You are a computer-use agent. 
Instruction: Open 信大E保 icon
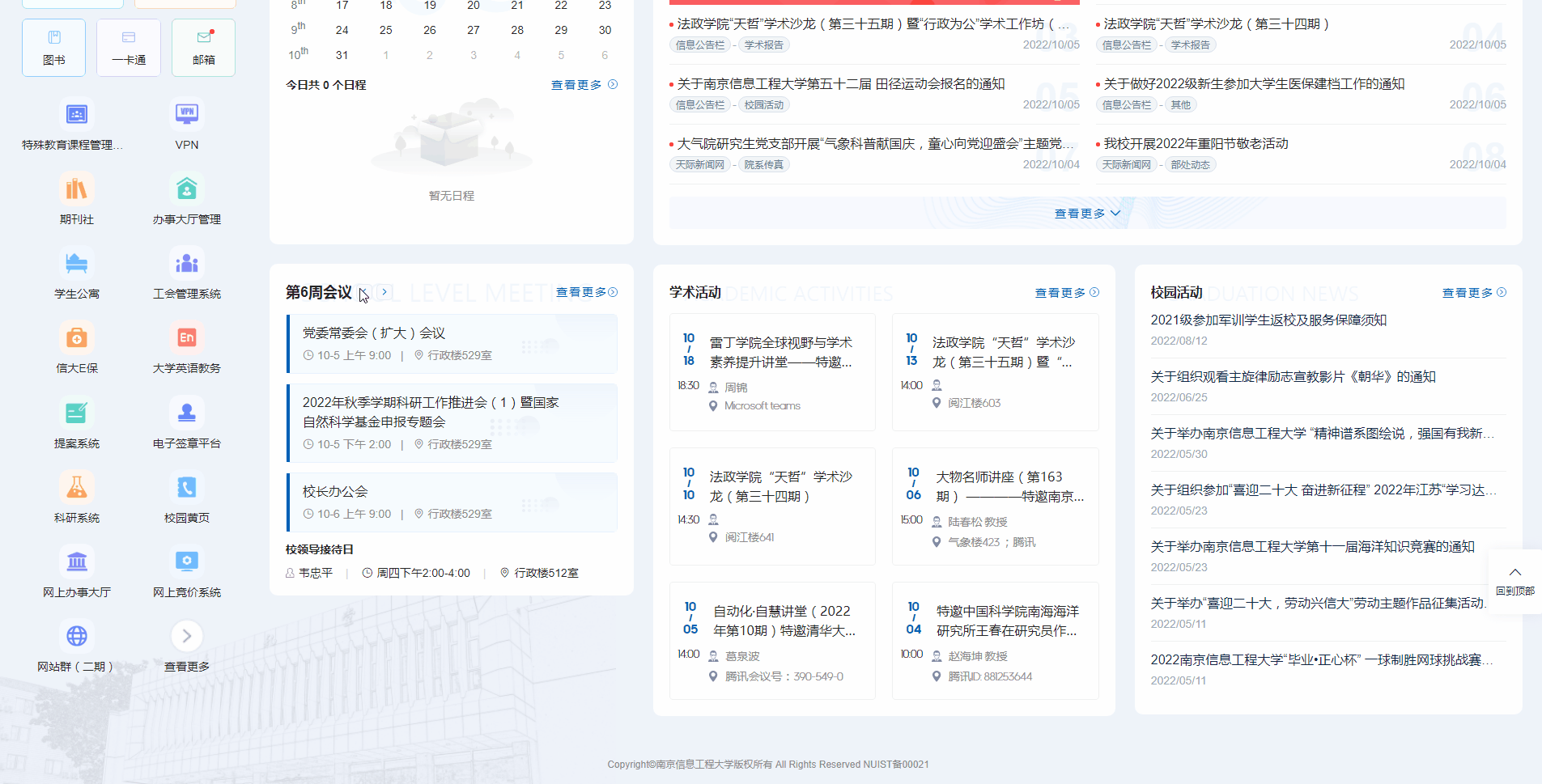tap(76, 338)
